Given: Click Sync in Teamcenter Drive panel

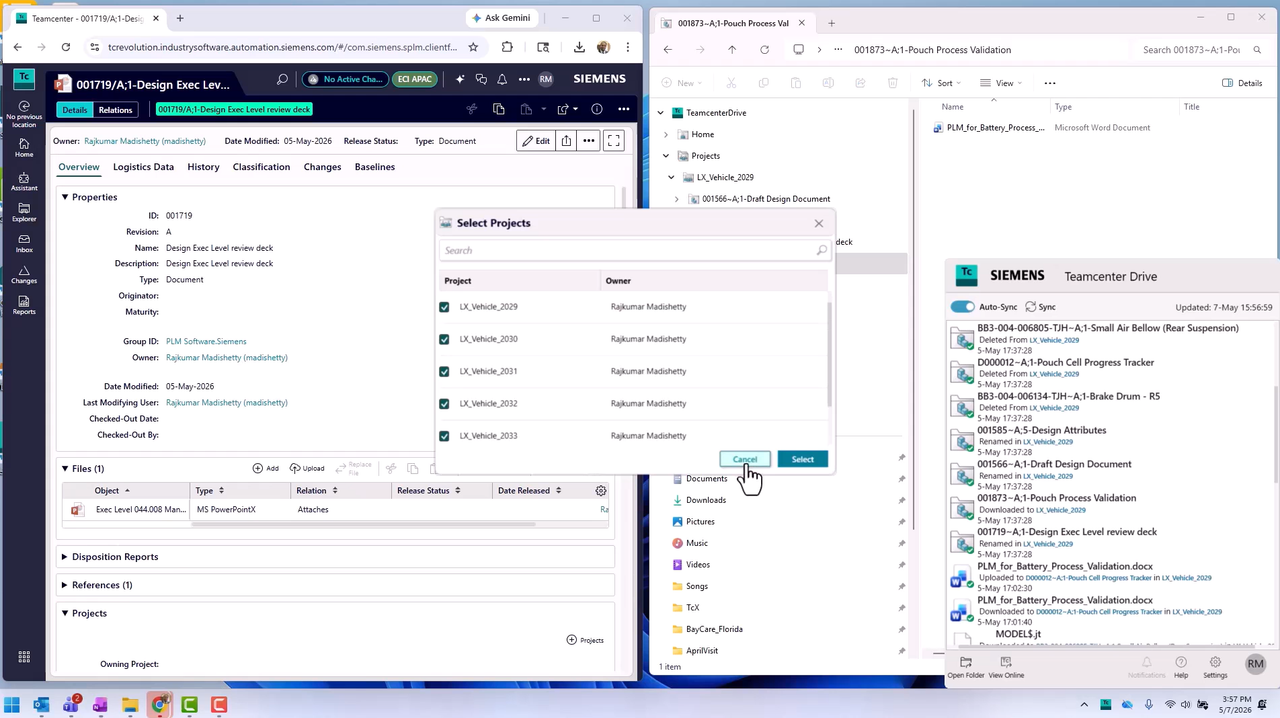Looking at the screenshot, I should click(x=1040, y=307).
